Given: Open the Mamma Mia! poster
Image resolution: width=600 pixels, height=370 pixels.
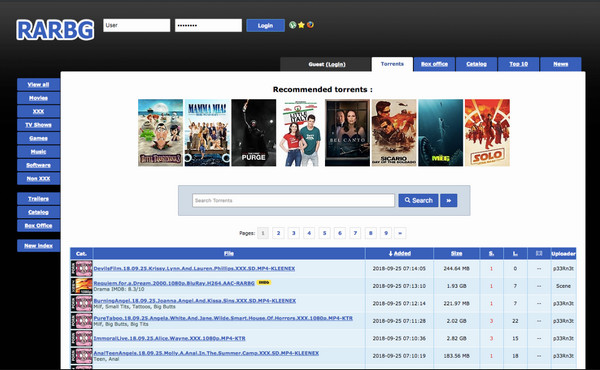Looking at the screenshot, I should click(207, 132).
